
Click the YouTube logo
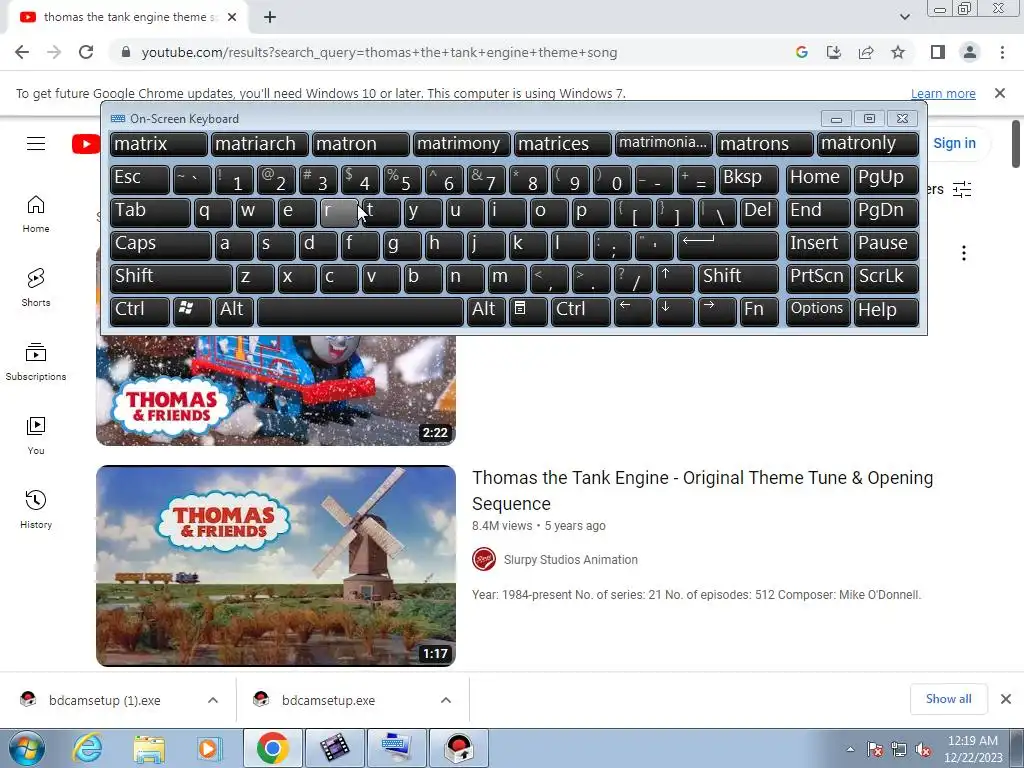click(86, 144)
